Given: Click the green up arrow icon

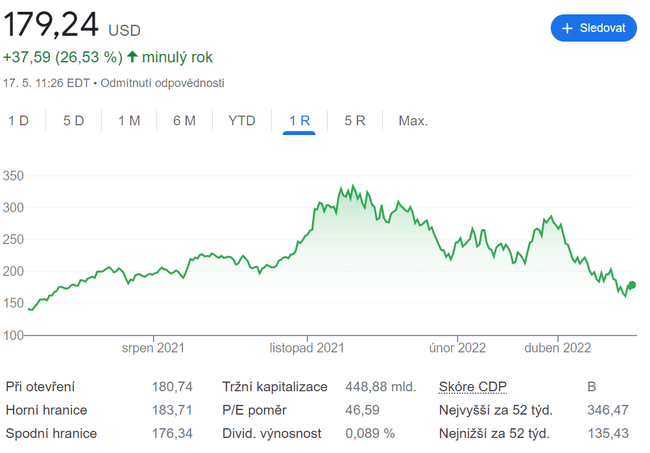Looking at the screenshot, I should [x=132, y=57].
